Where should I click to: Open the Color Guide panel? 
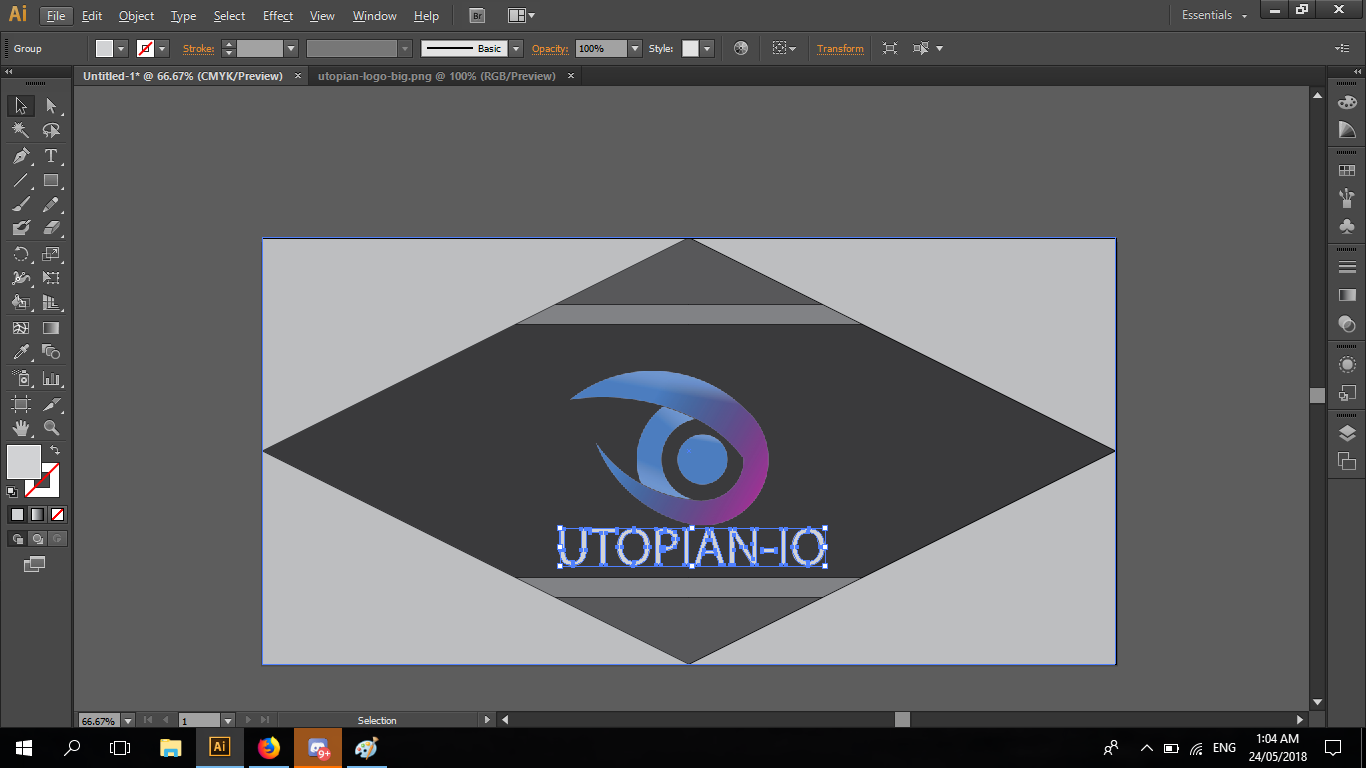1347,129
